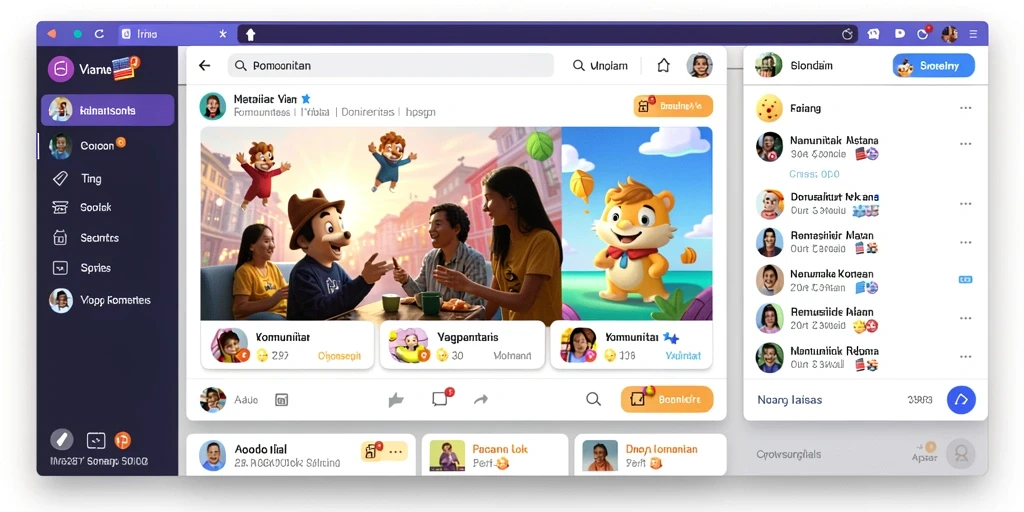The image size is (1024, 512).
Task: Click the magnifier icon in the post action bar
Action: (593, 399)
